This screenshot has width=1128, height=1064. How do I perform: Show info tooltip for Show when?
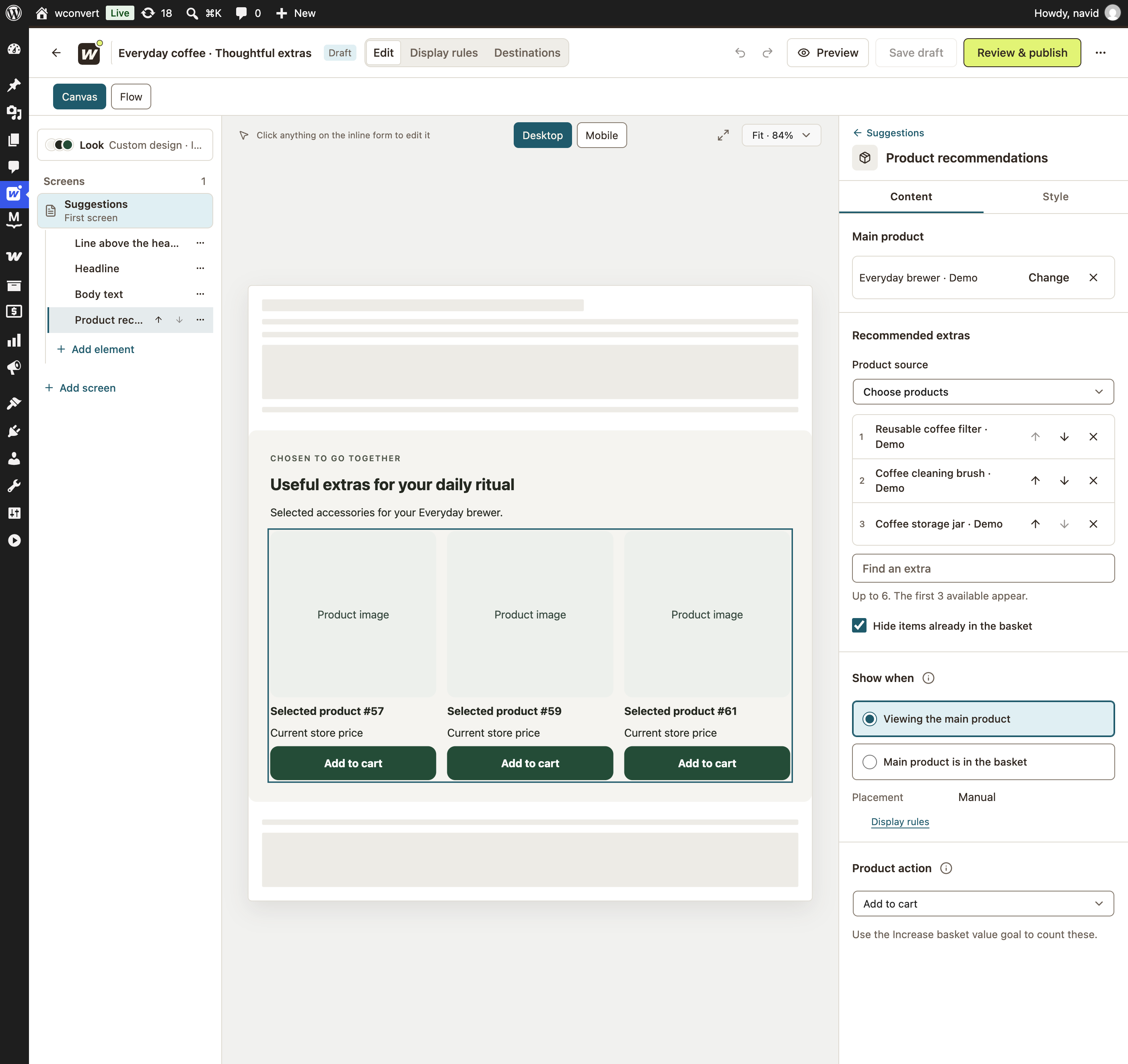click(x=928, y=678)
